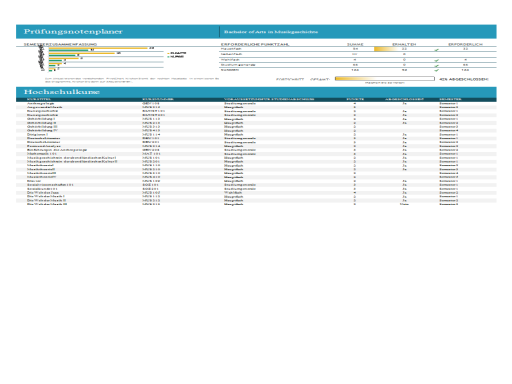The width and height of the screenshot is (512, 384).
Task: Click the yellow data bar in Hauptfach Erhalten cell
Action: [x=385, y=49]
